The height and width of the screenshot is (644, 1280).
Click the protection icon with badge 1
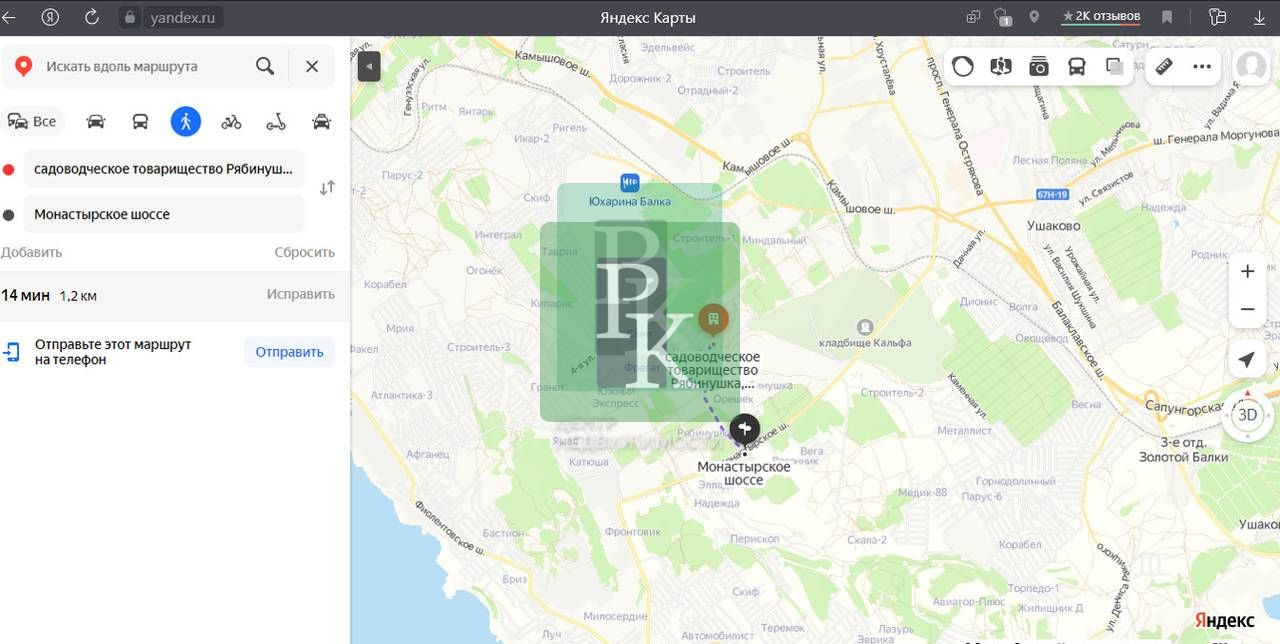click(1003, 17)
